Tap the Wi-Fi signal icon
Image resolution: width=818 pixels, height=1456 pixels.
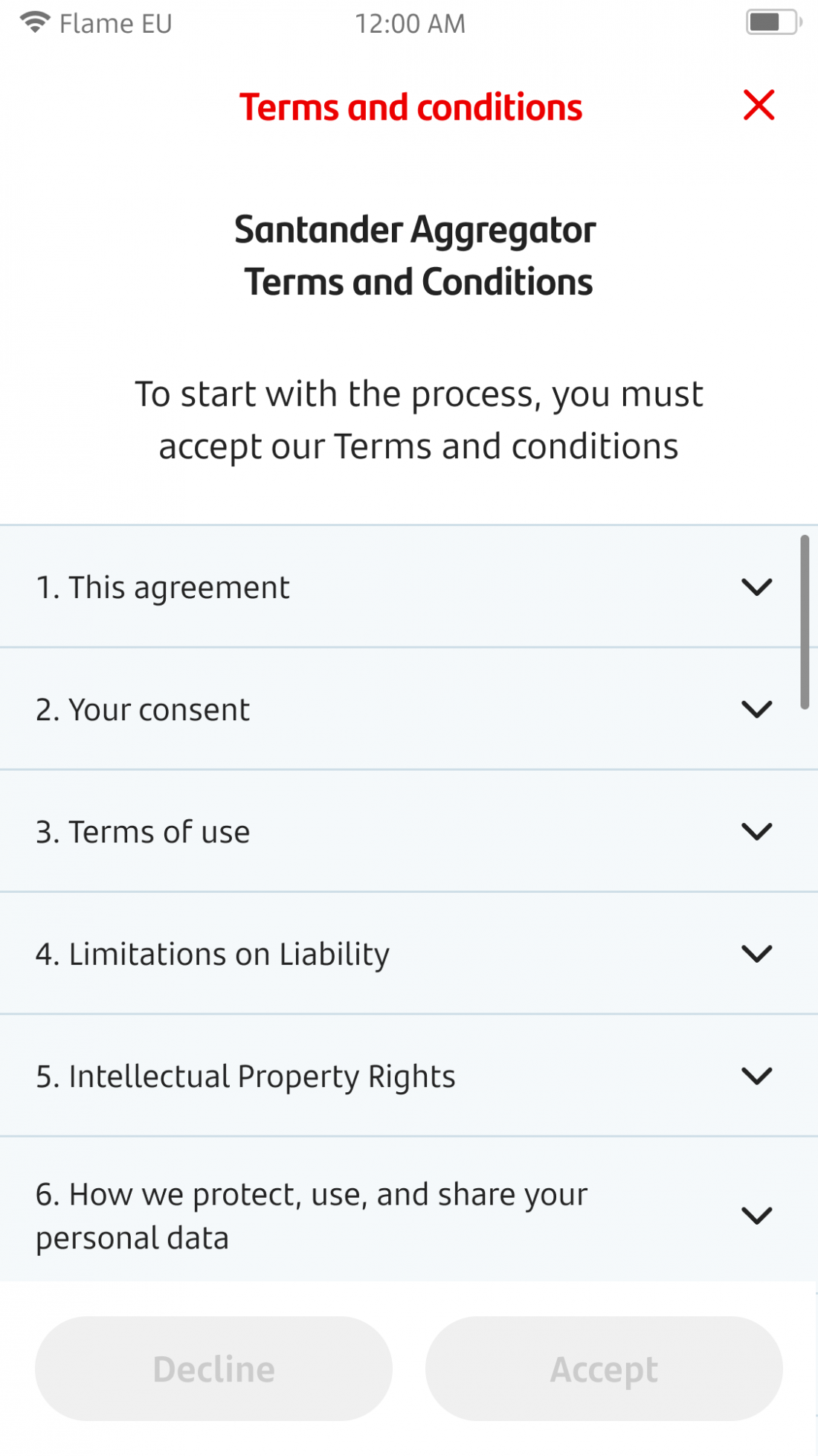tap(35, 22)
